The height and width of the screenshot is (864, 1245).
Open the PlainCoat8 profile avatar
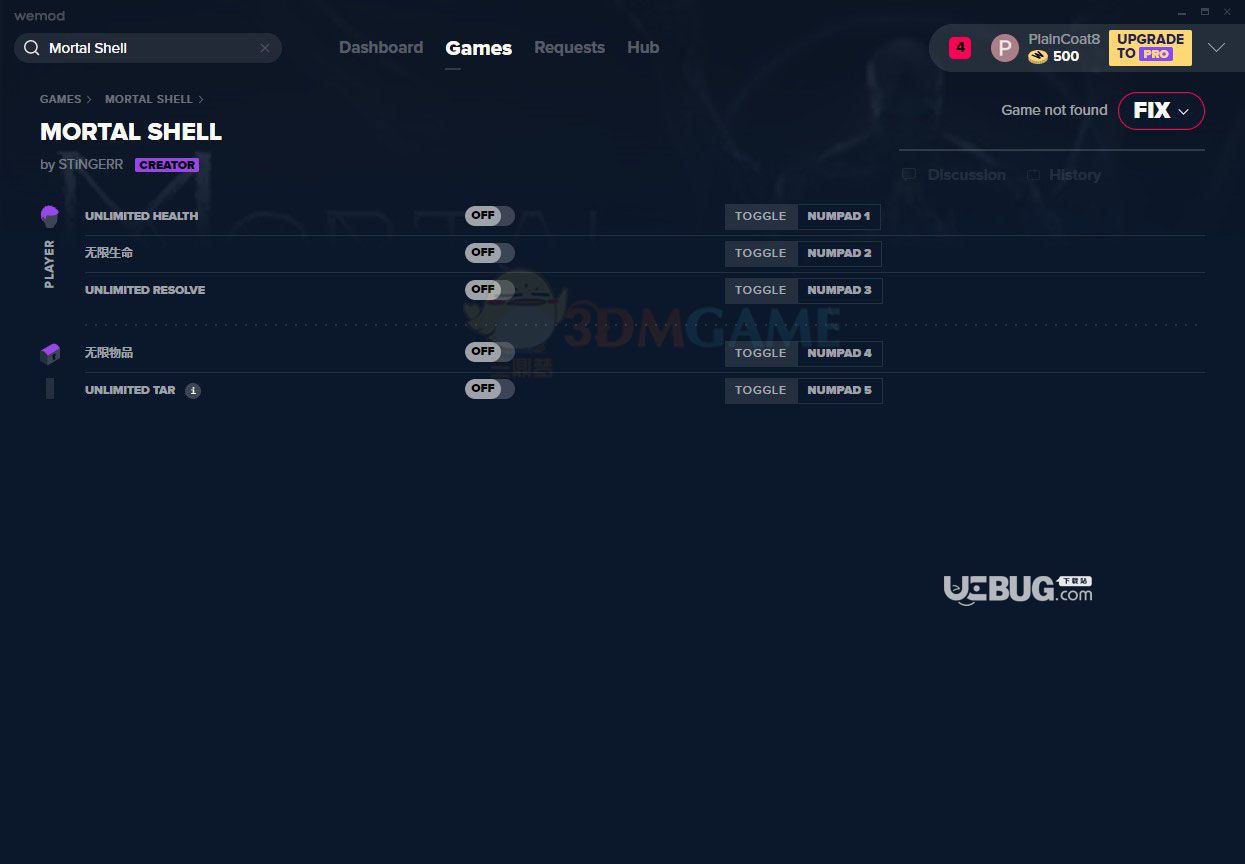click(1004, 48)
